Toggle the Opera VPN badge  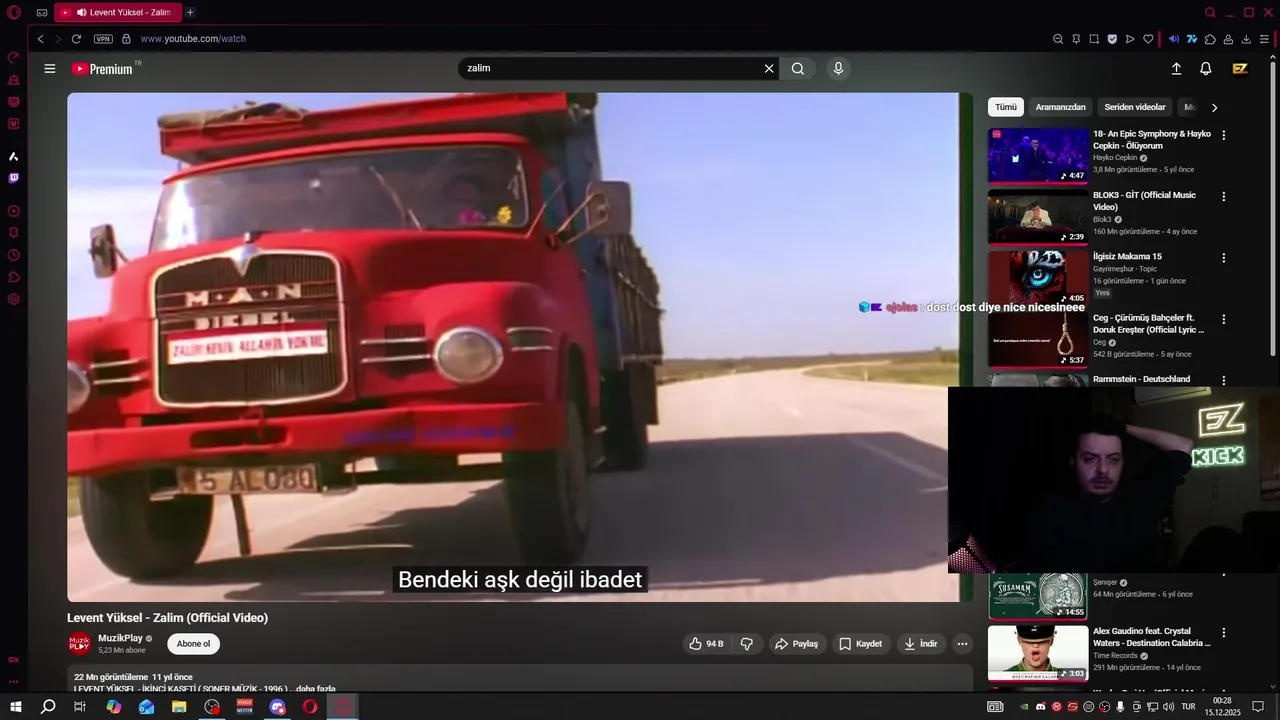click(103, 39)
